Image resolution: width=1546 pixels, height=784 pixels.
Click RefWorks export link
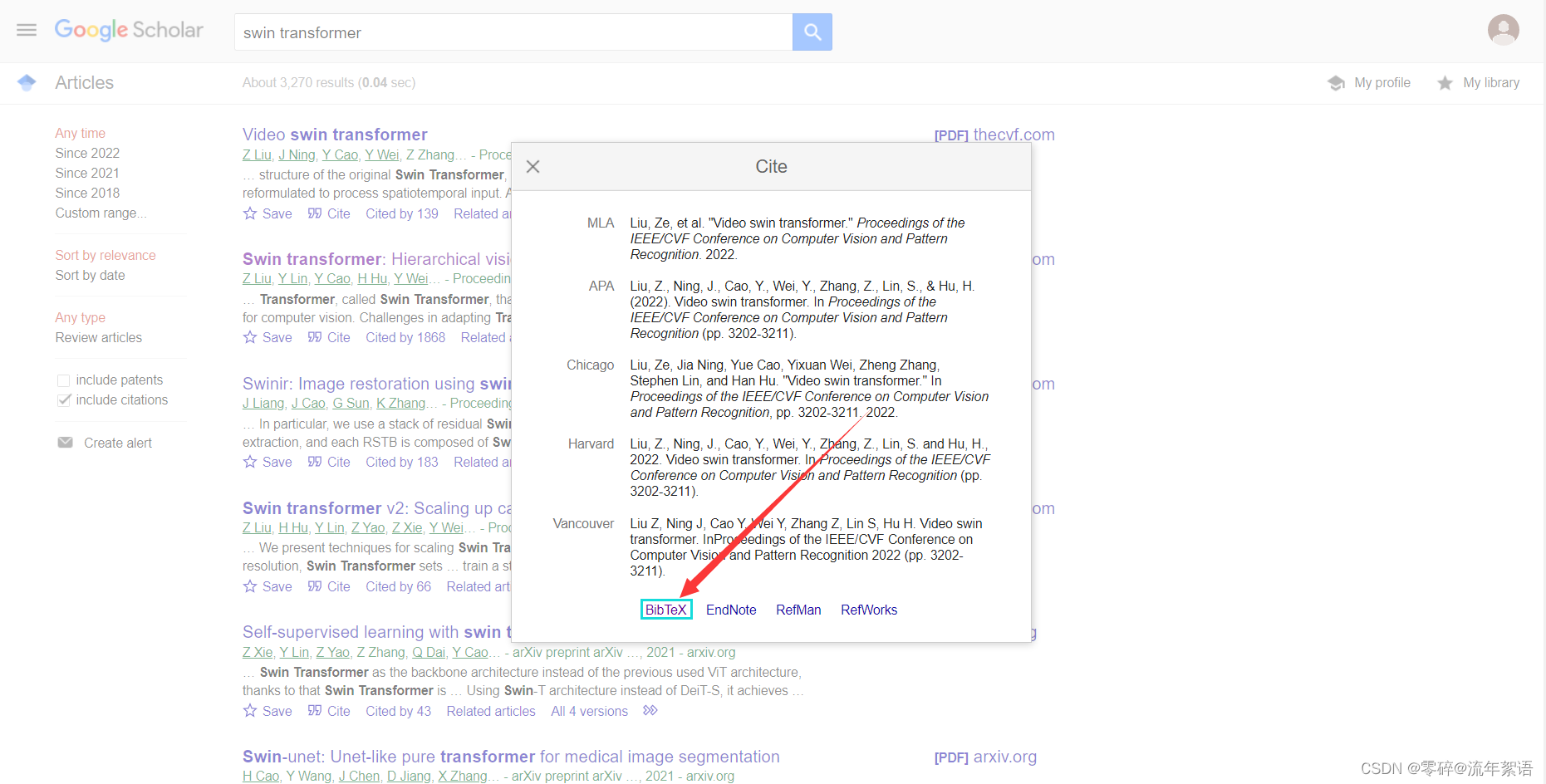869,610
